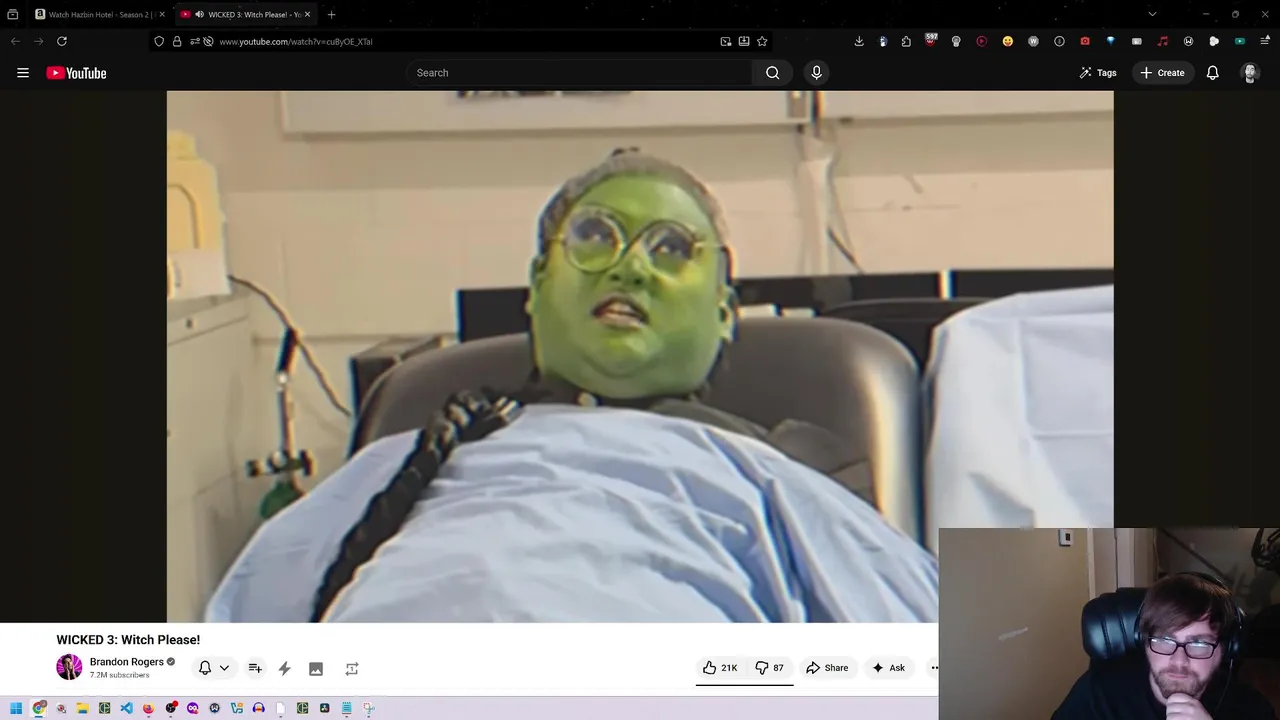Expand the subscription notification dropdown chevron

(x=224, y=668)
